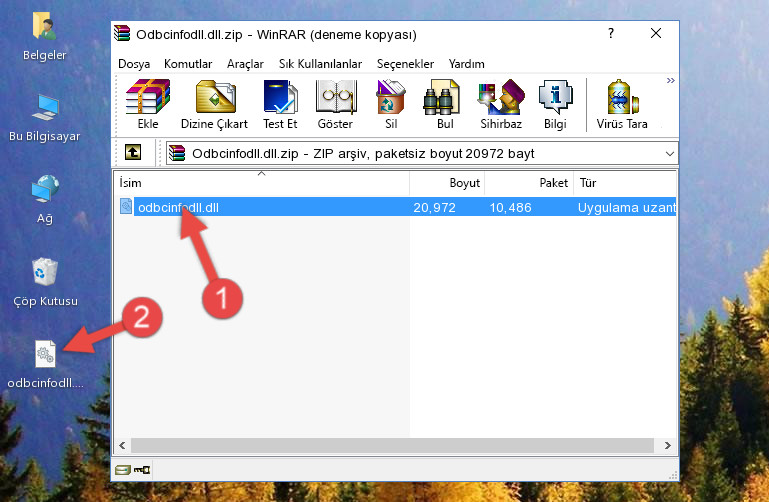
Task: Click the Sil delete toolbar icon
Action: (391, 104)
